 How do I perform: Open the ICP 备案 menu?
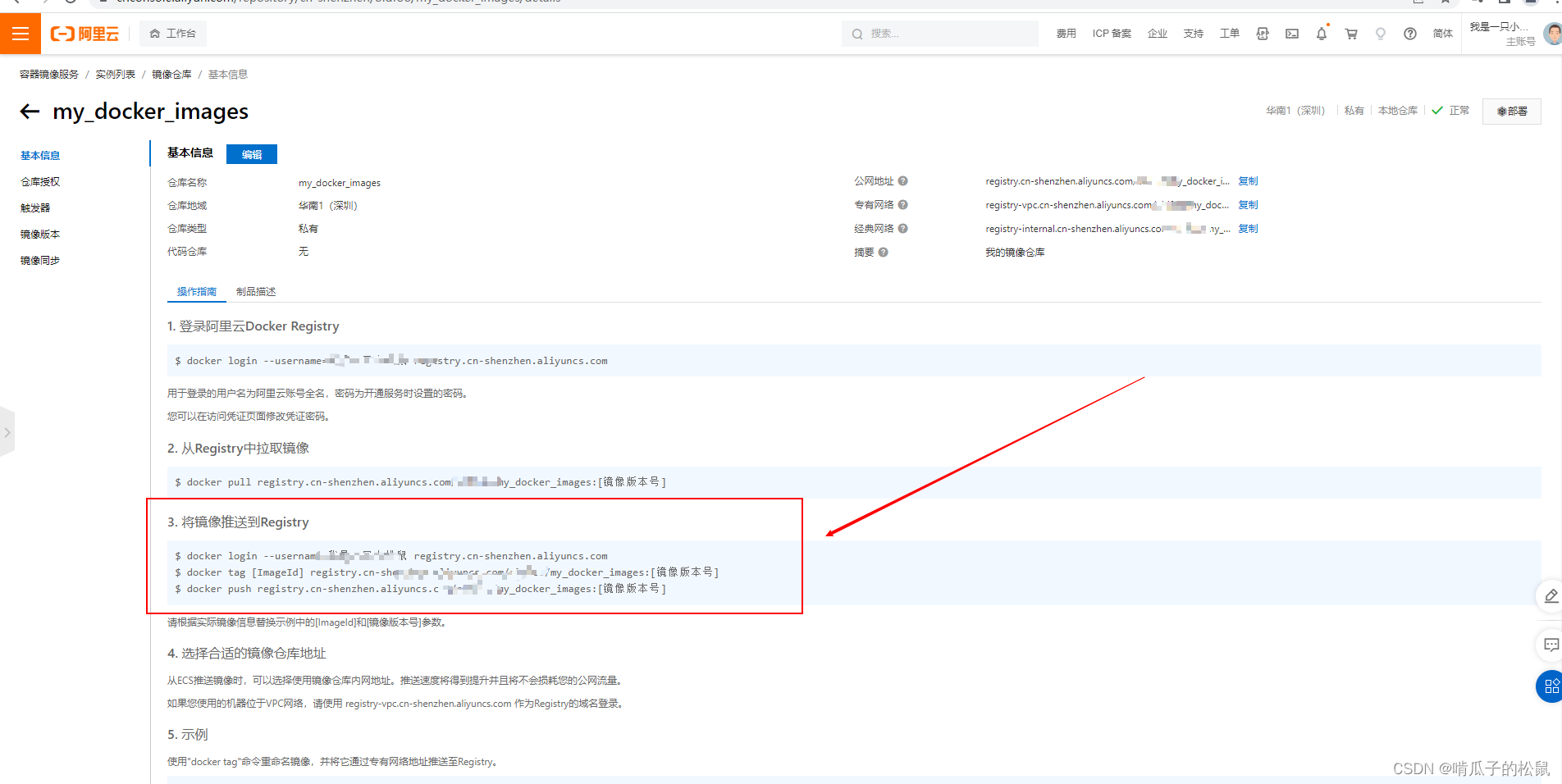pyautogui.click(x=1112, y=34)
